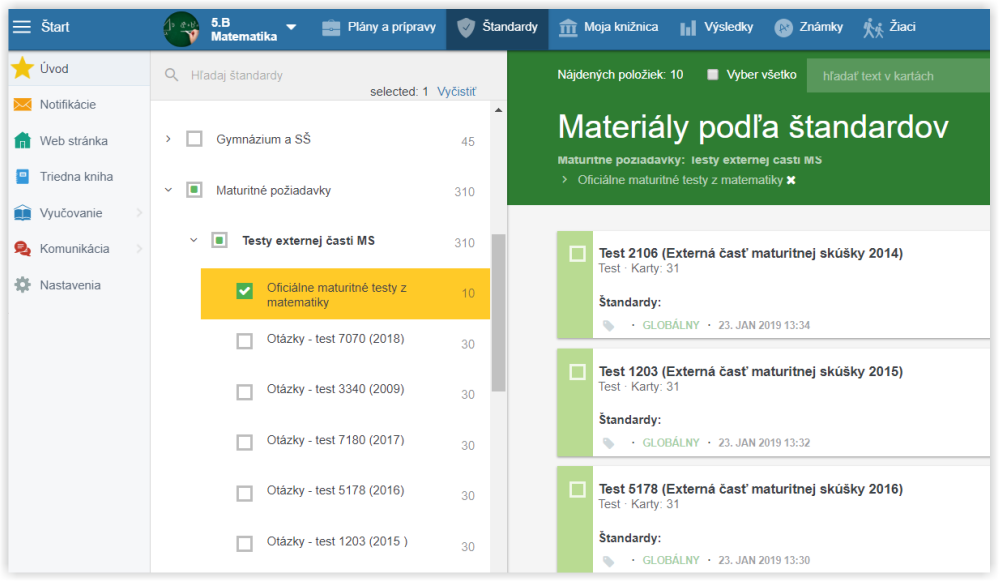Image resolution: width=999 pixels, height=581 pixels.
Task: Open the hamburger menu next to Štart
Action: pos(22,27)
